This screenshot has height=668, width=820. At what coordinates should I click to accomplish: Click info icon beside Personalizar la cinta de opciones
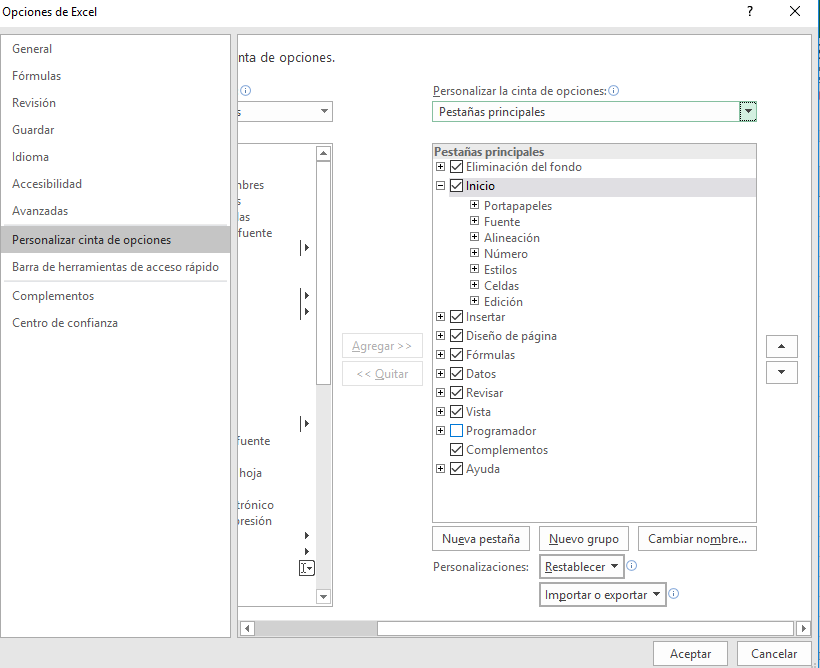(x=614, y=90)
